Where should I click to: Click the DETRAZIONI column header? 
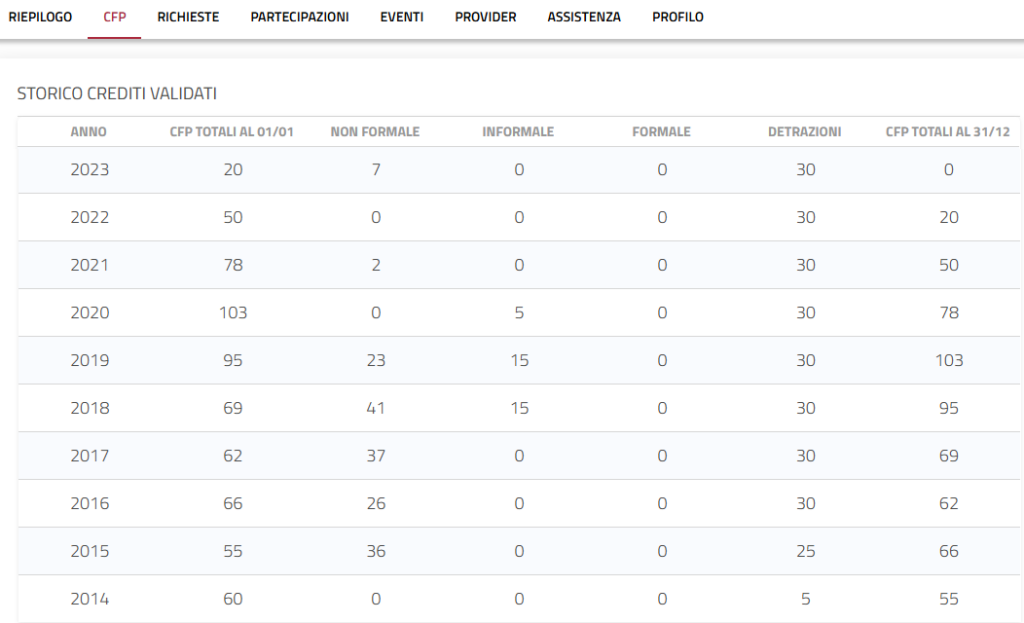pyautogui.click(x=805, y=132)
